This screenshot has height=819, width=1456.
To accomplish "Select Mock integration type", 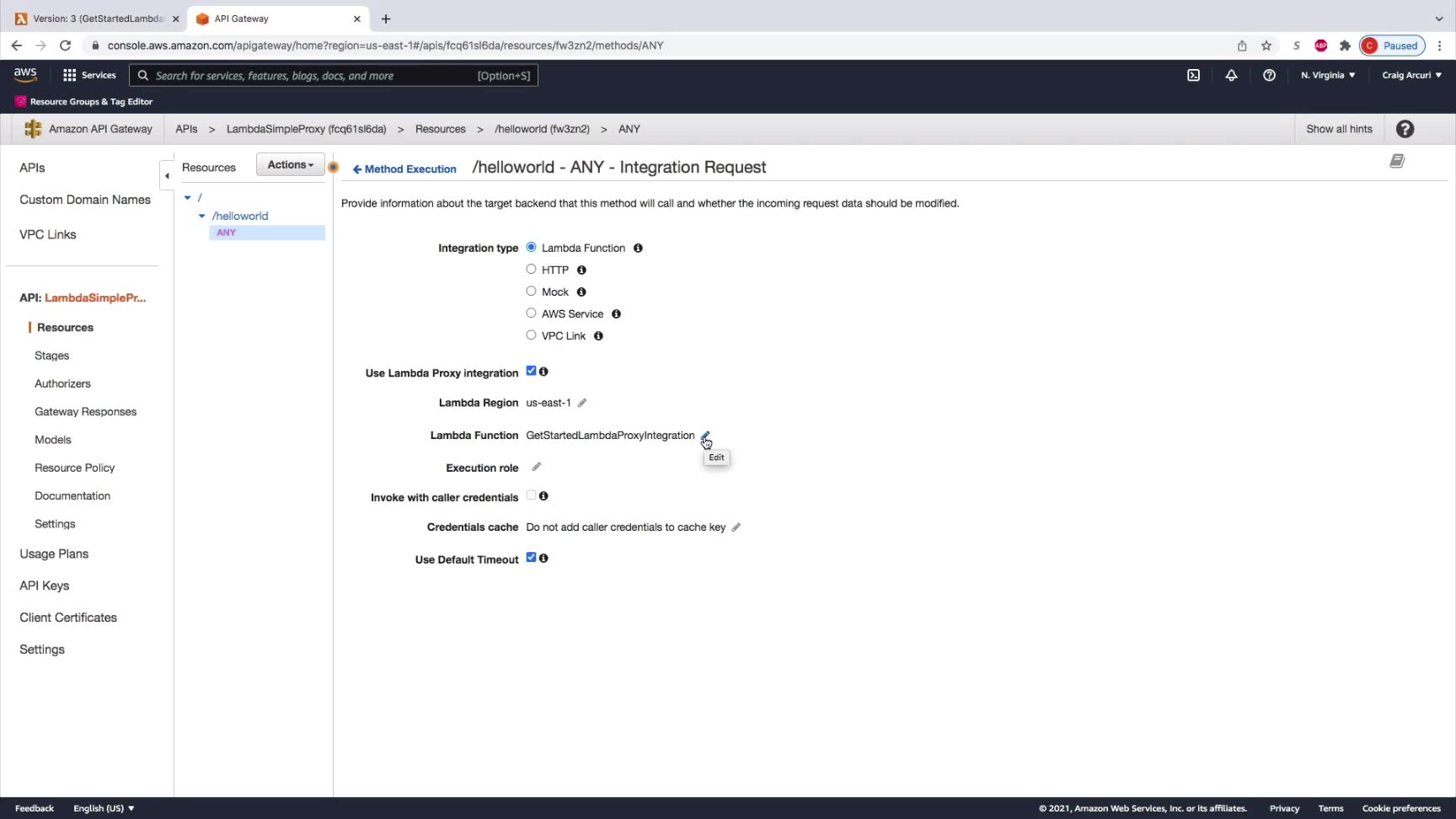I will point(531,291).
